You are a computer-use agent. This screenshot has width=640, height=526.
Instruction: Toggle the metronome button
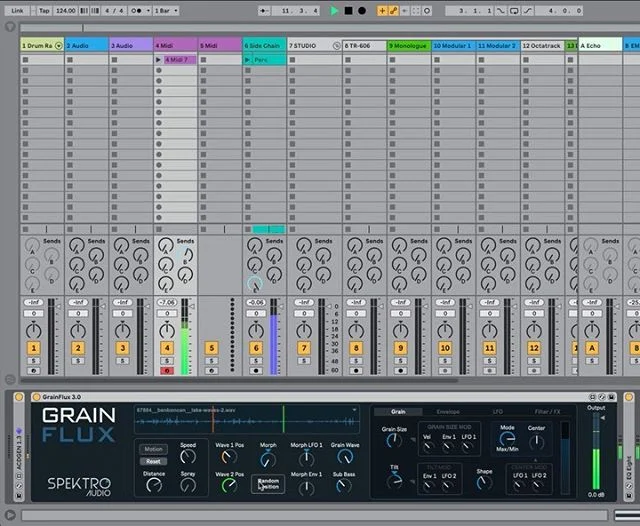136,11
